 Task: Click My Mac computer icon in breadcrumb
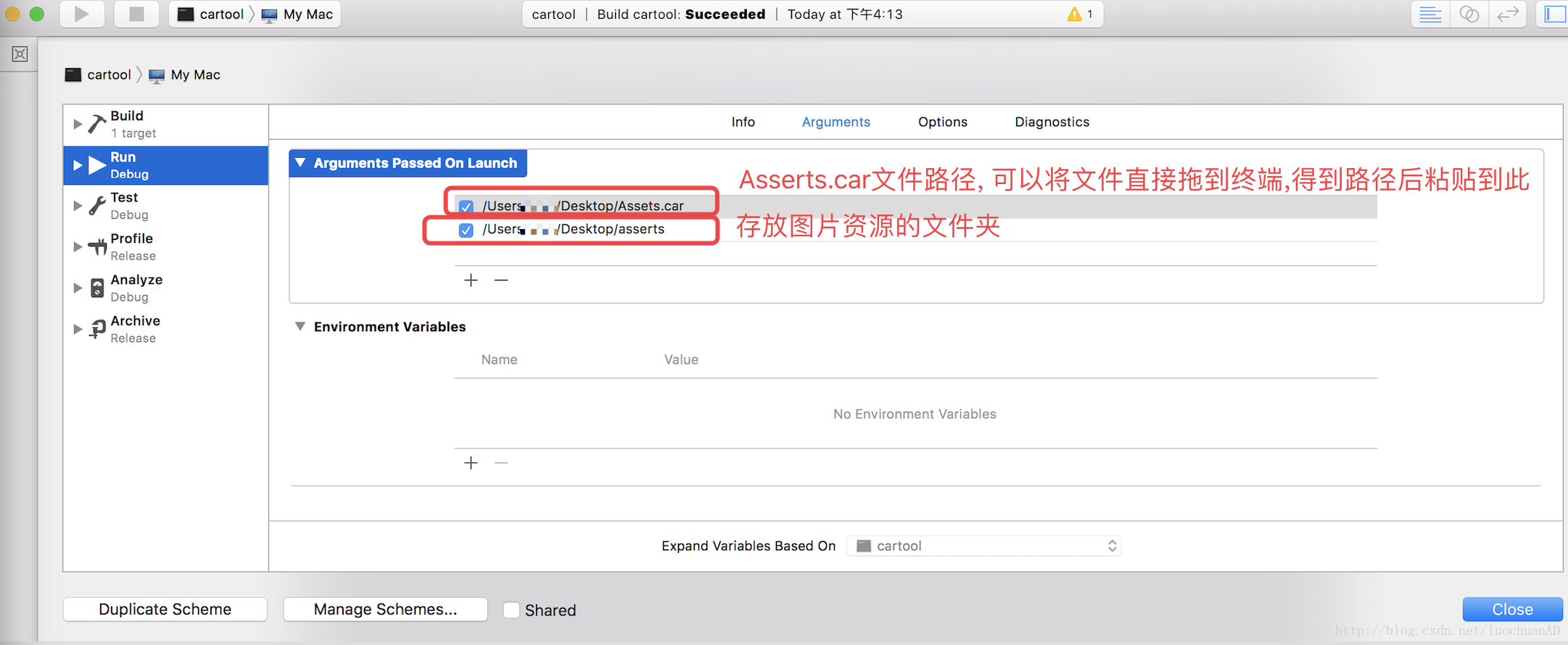tap(157, 75)
